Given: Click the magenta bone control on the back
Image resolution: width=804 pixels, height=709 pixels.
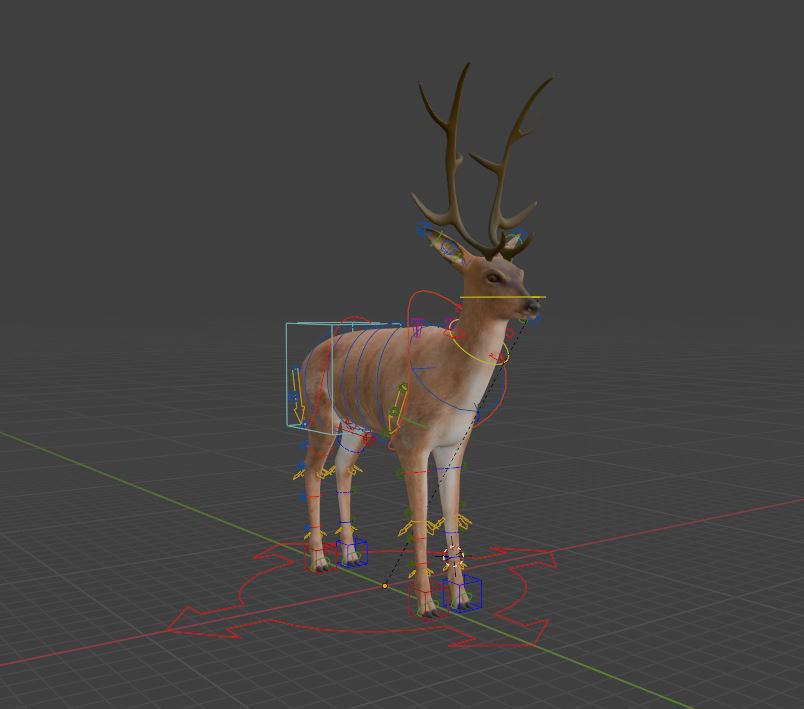Looking at the screenshot, I should 415,325.
